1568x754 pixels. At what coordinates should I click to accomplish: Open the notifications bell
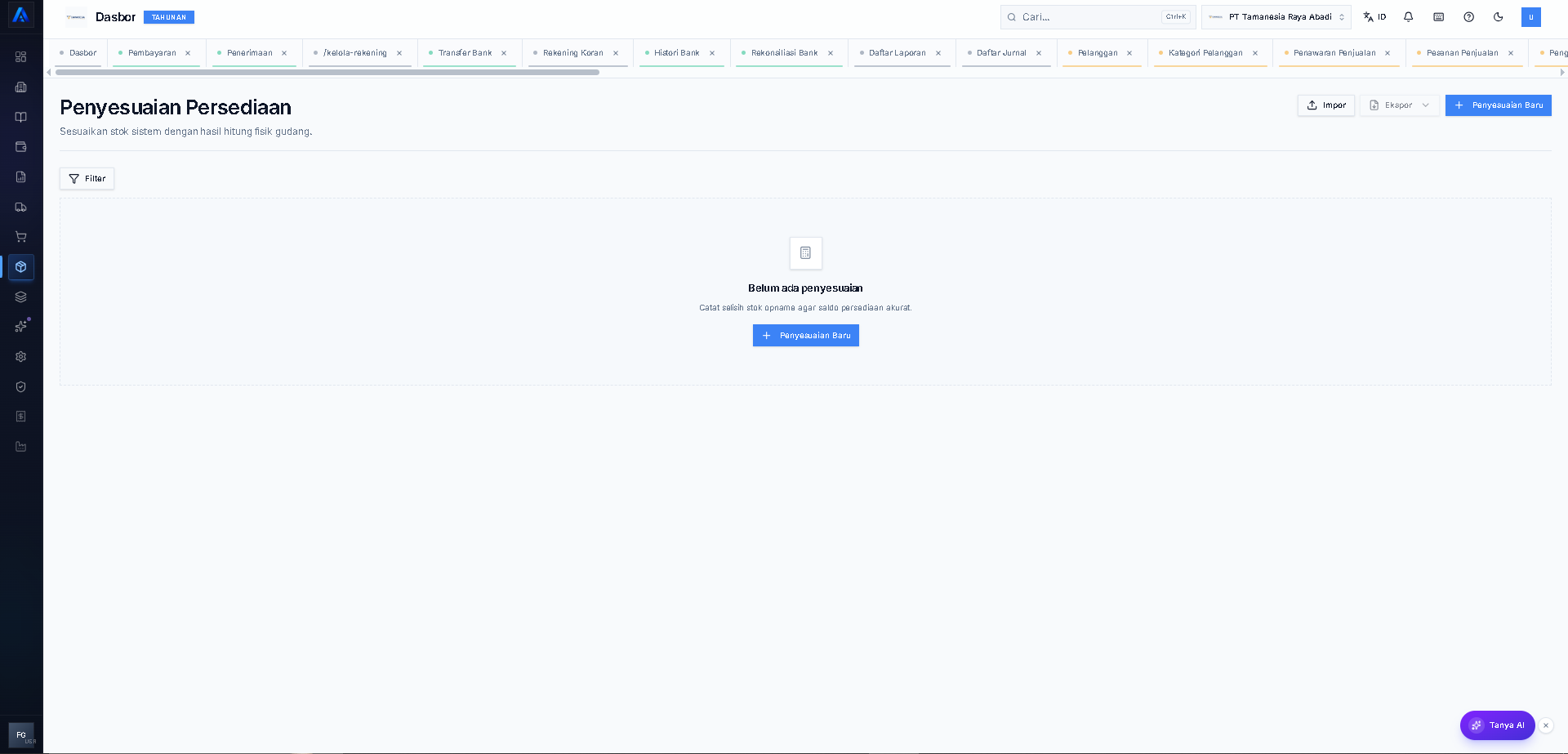1409,16
